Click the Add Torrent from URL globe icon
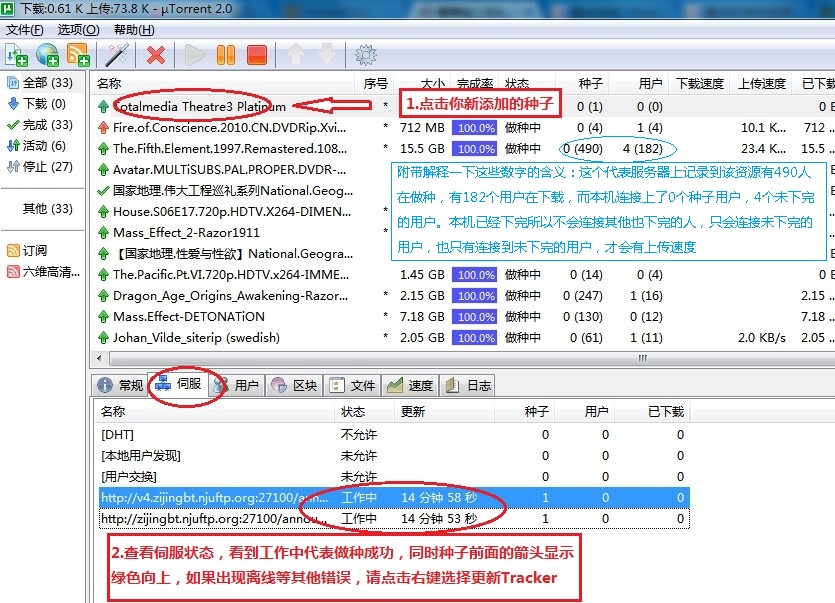Viewport: 835px width, 603px height. pos(47,54)
